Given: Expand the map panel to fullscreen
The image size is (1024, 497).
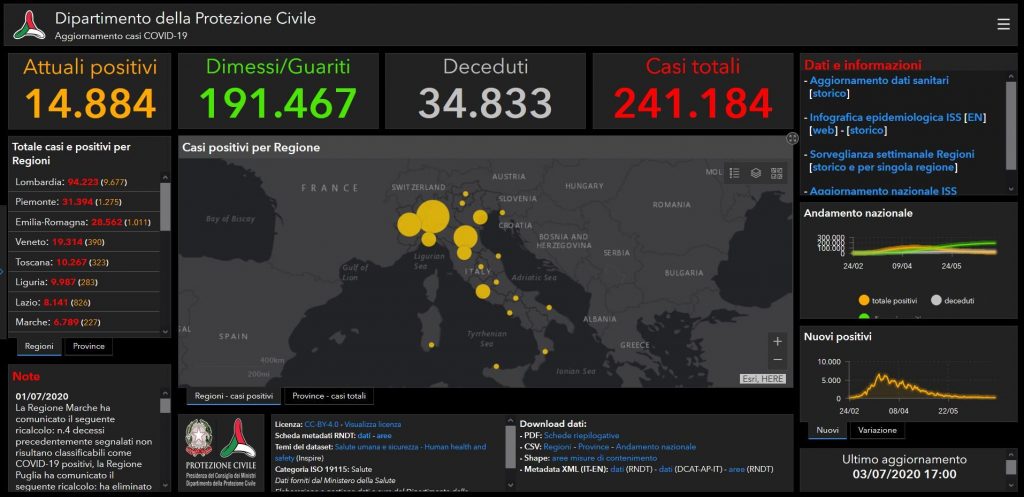Looking at the screenshot, I should (x=792, y=139).
